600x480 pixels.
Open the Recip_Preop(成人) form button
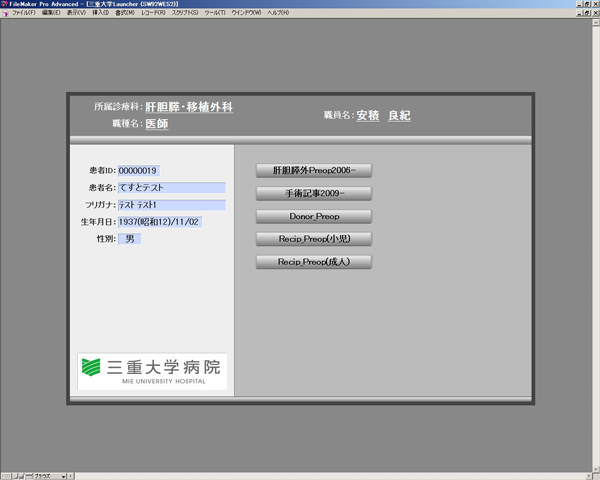pos(314,262)
